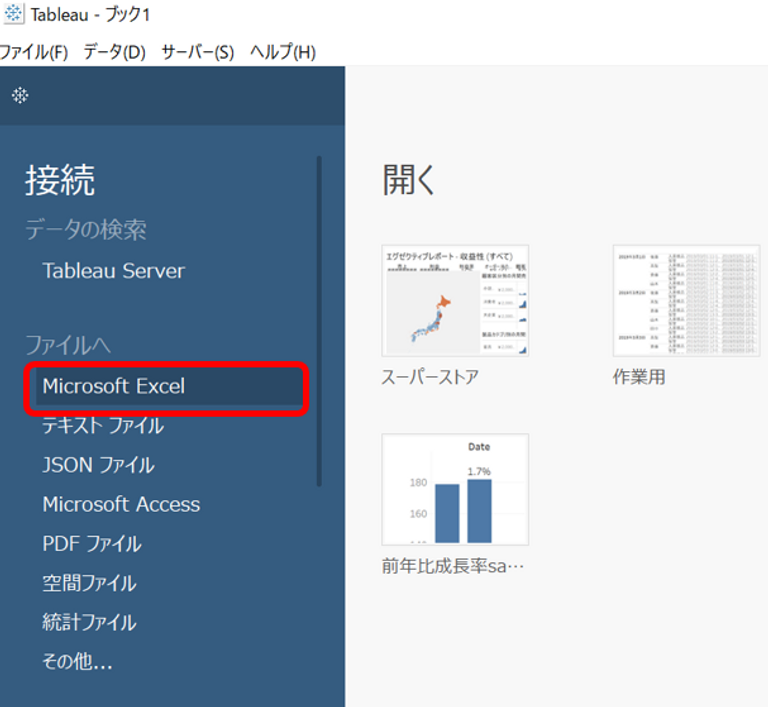The height and width of the screenshot is (707, 768).
Task: Open the サーバー(S) menu
Action: click(x=198, y=52)
